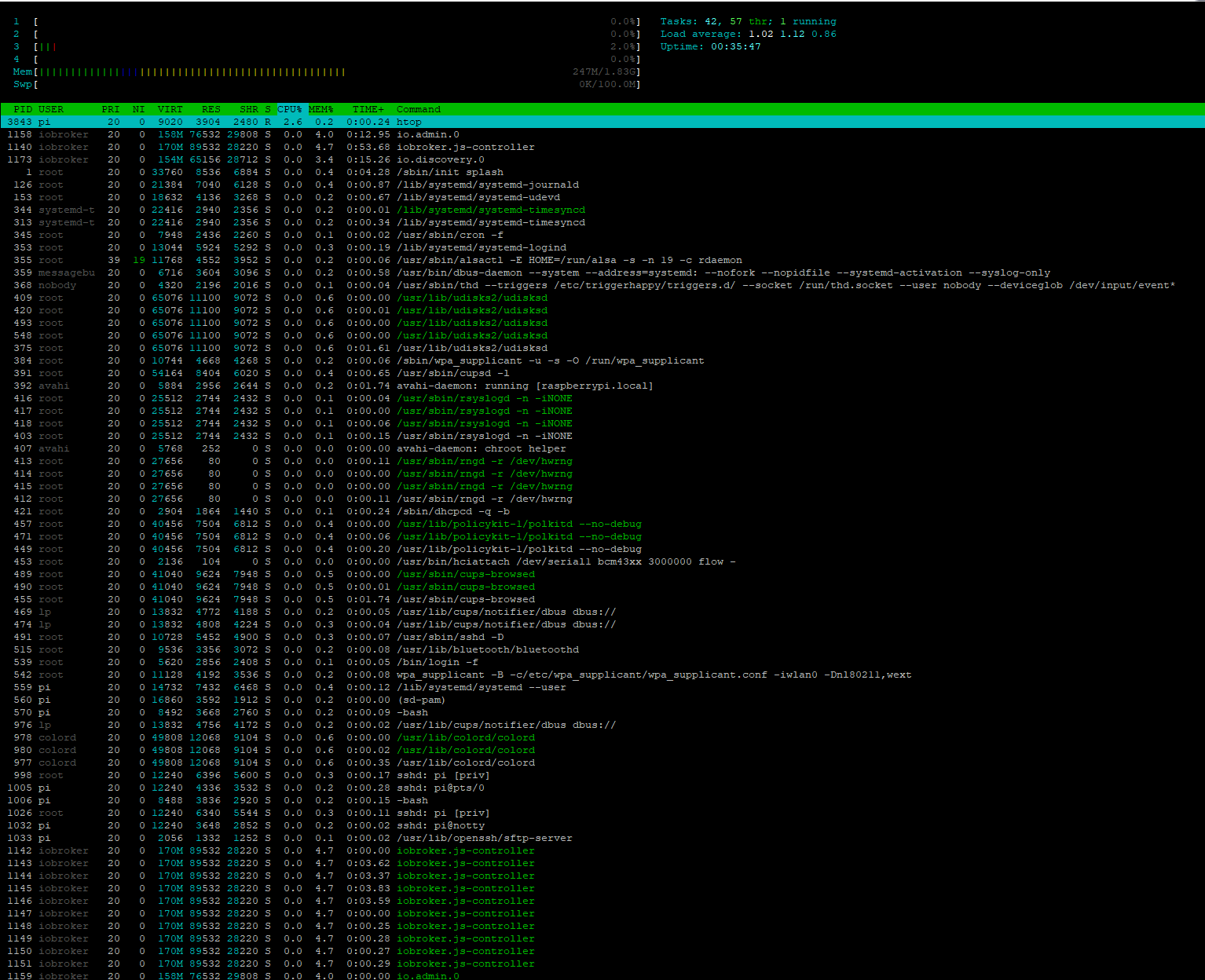The width and height of the screenshot is (1205, 980).
Task: Click the Tasks: 42, 57 thr readout
Action: [x=749, y=21]
